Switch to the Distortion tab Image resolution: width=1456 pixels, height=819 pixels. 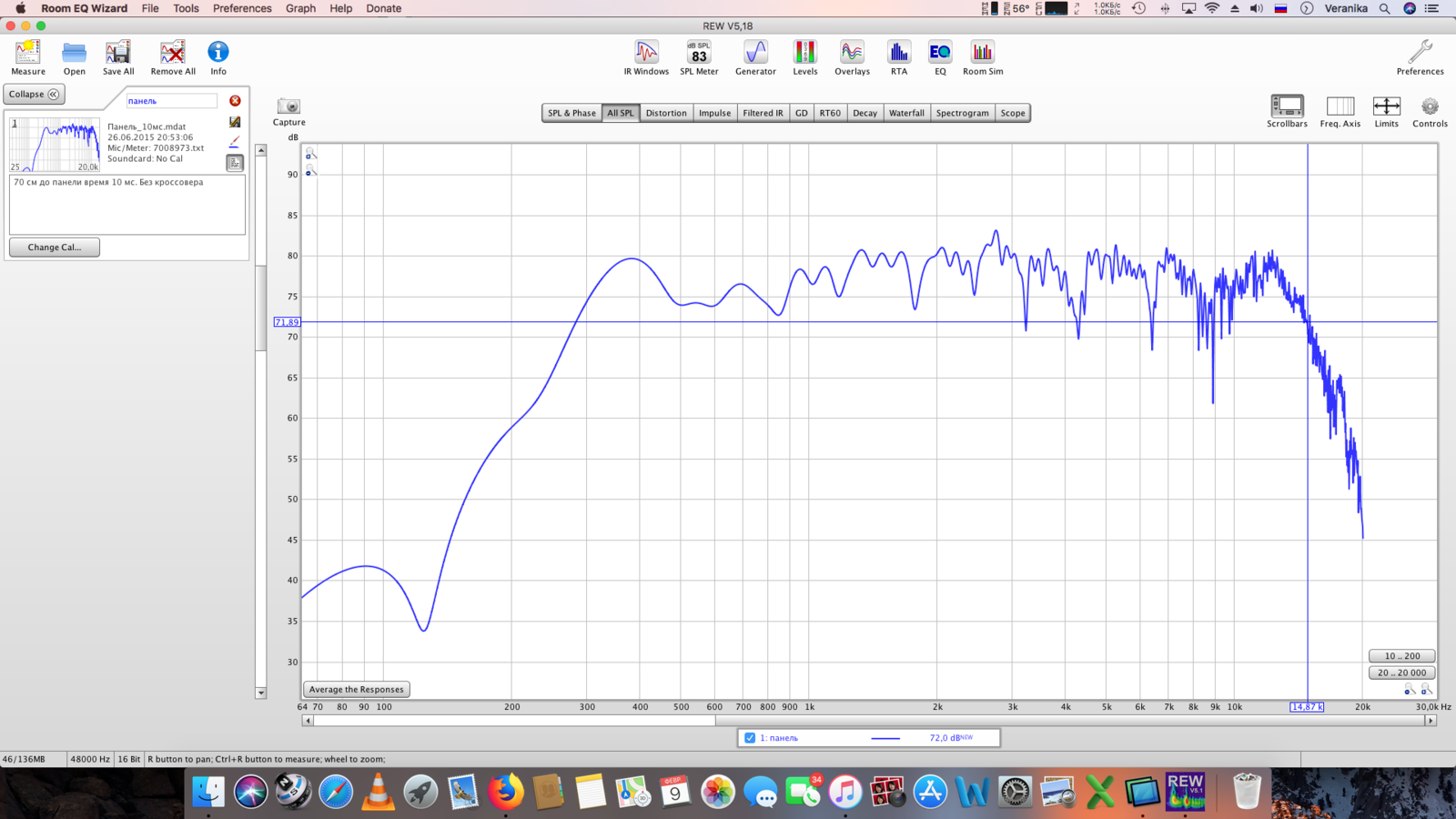pos(666,113)
